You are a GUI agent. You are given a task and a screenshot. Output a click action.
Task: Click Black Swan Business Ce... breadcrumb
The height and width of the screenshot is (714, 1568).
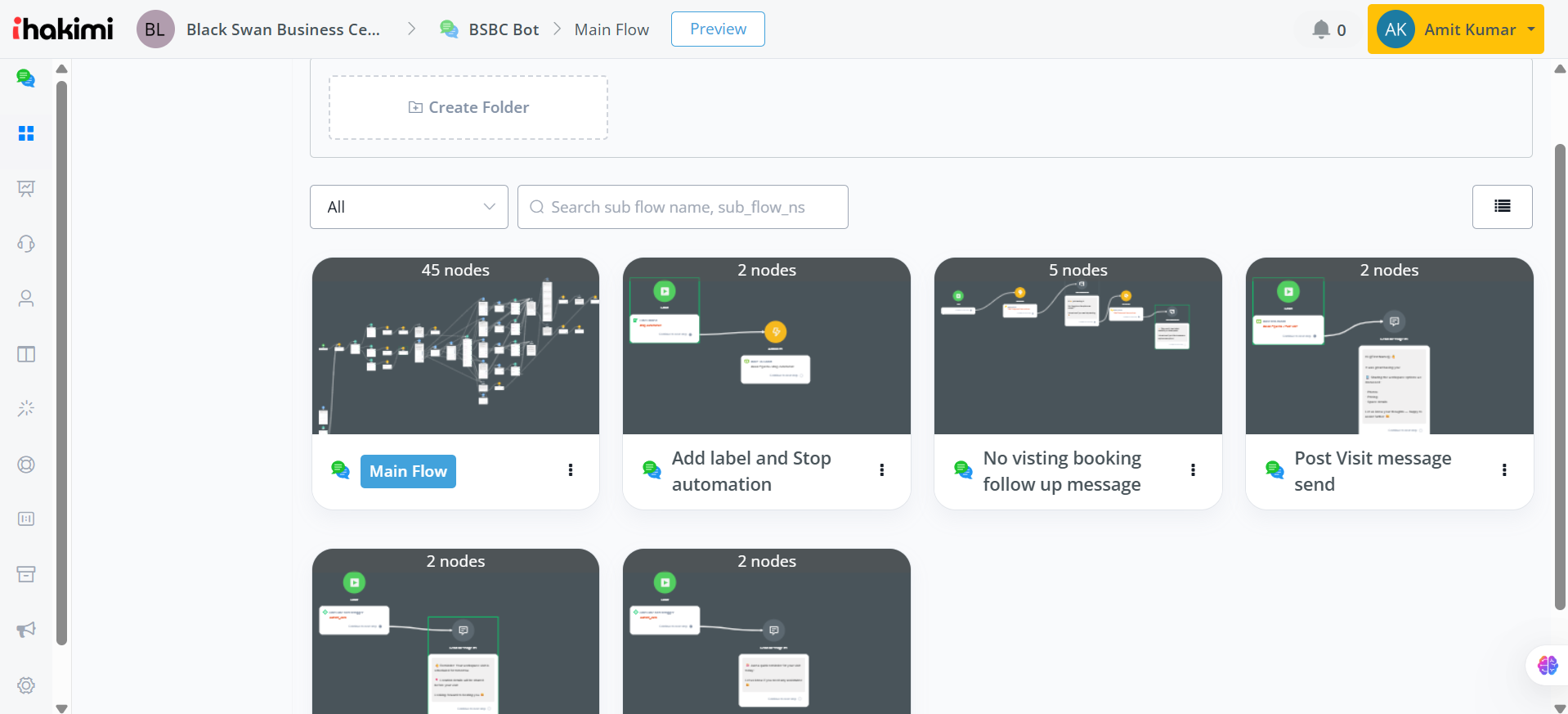point(283,29)
